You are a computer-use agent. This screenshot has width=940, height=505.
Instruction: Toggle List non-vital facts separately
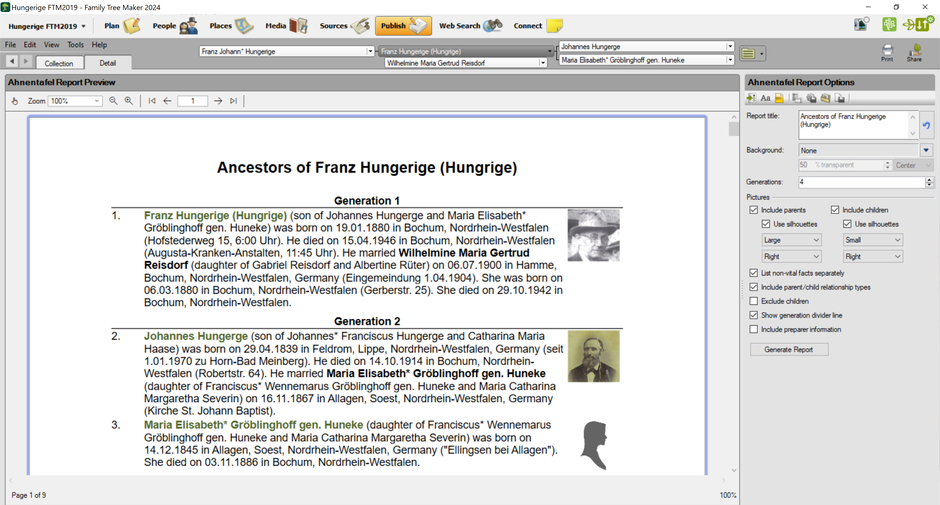(x=754, y=273)
